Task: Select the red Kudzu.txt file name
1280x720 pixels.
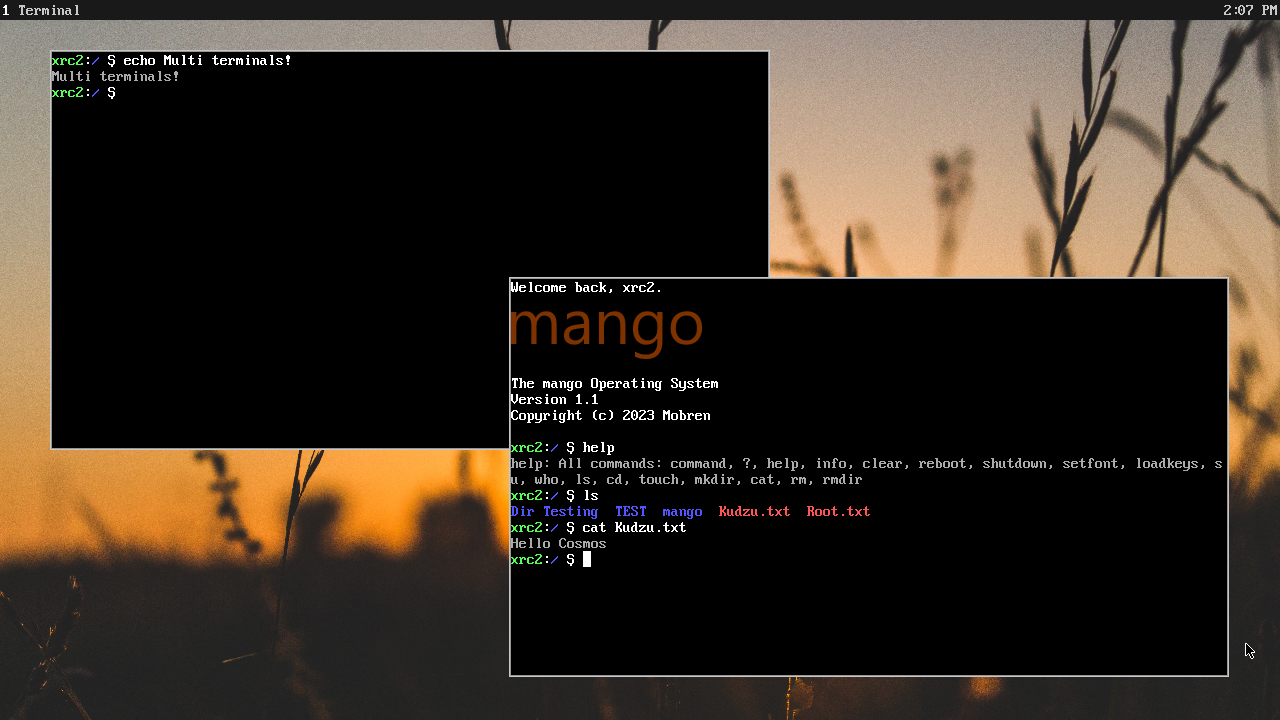Action: 754,511
